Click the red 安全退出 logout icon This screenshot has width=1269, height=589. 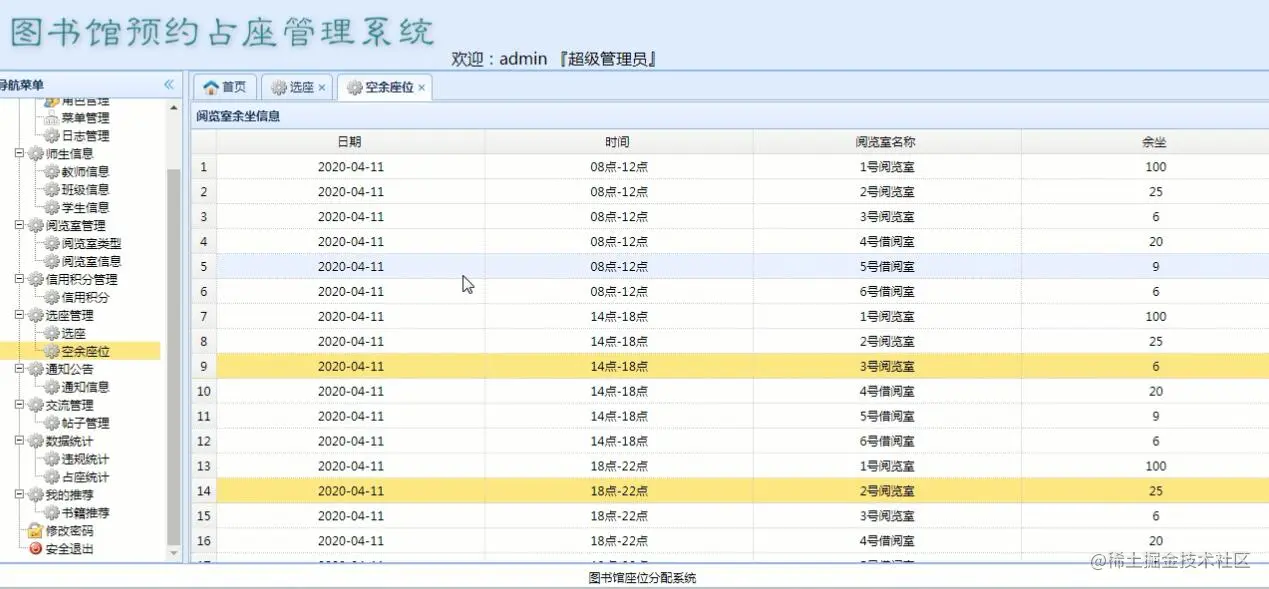(35, 549)
